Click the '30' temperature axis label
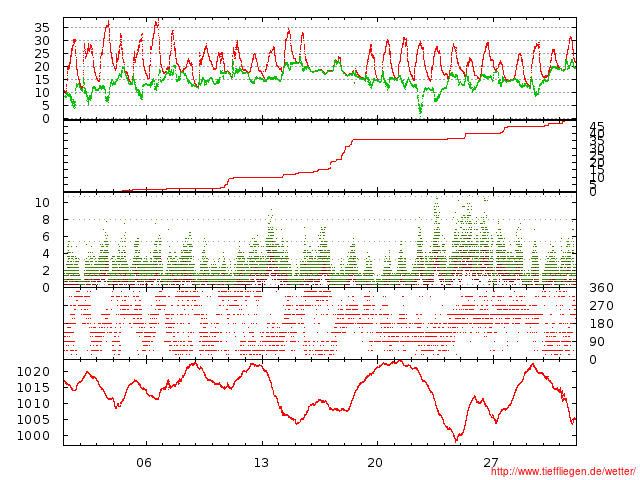Screen dimensions: 640x480 tap(42, 40)
